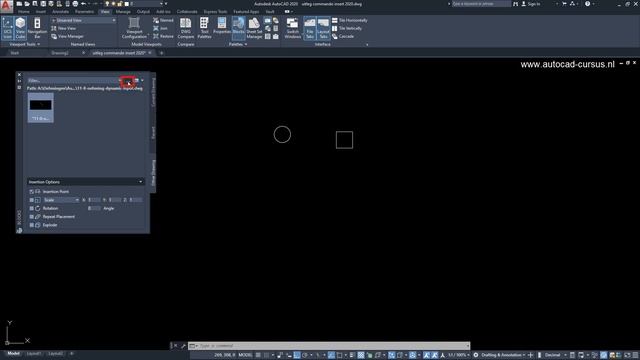Screen dimensions: 640x360
Task: Open DWG Compare
Action: click(x=186, y=28)
